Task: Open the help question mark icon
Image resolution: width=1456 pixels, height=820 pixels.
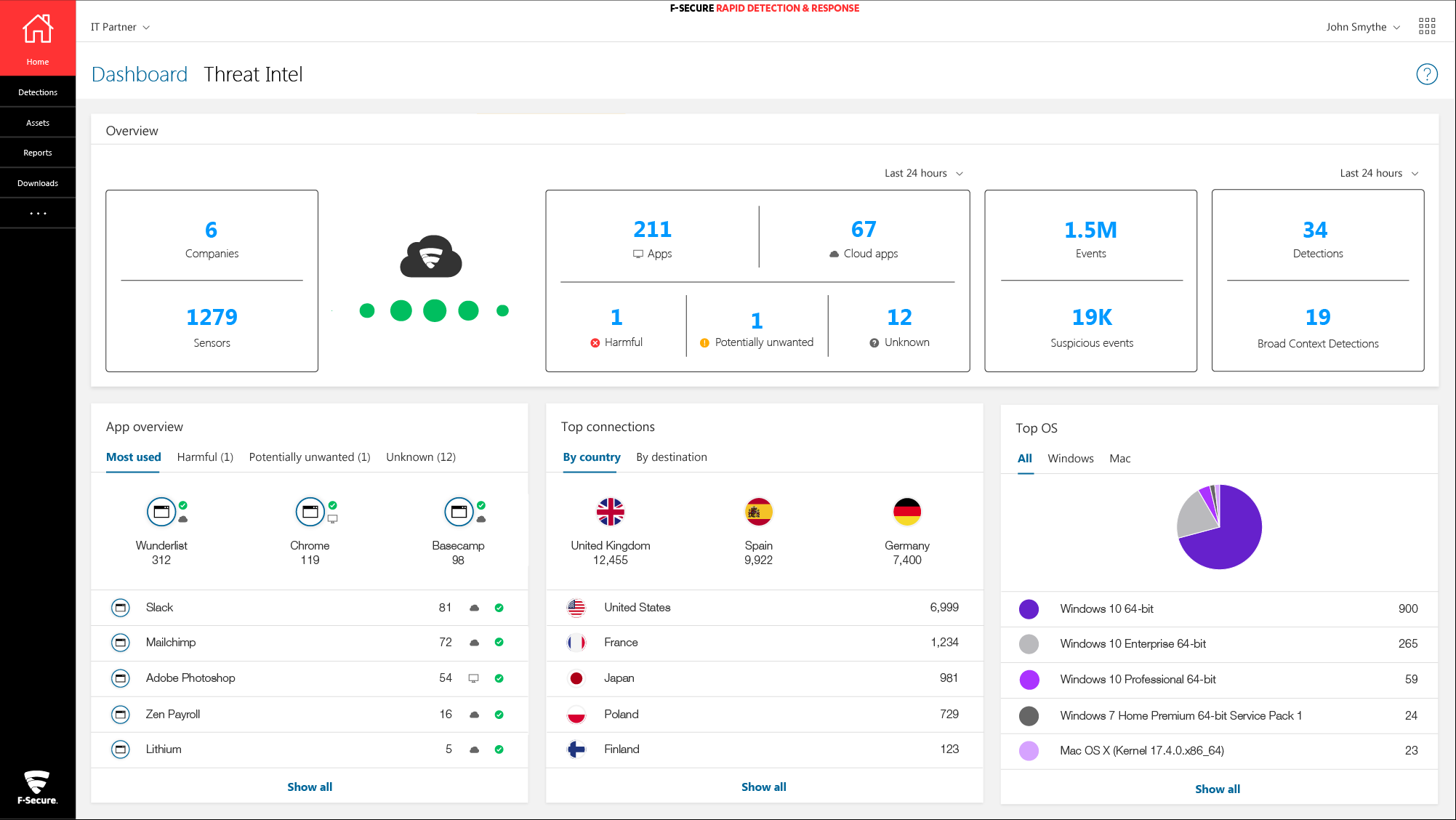Action: (1426, 74)
